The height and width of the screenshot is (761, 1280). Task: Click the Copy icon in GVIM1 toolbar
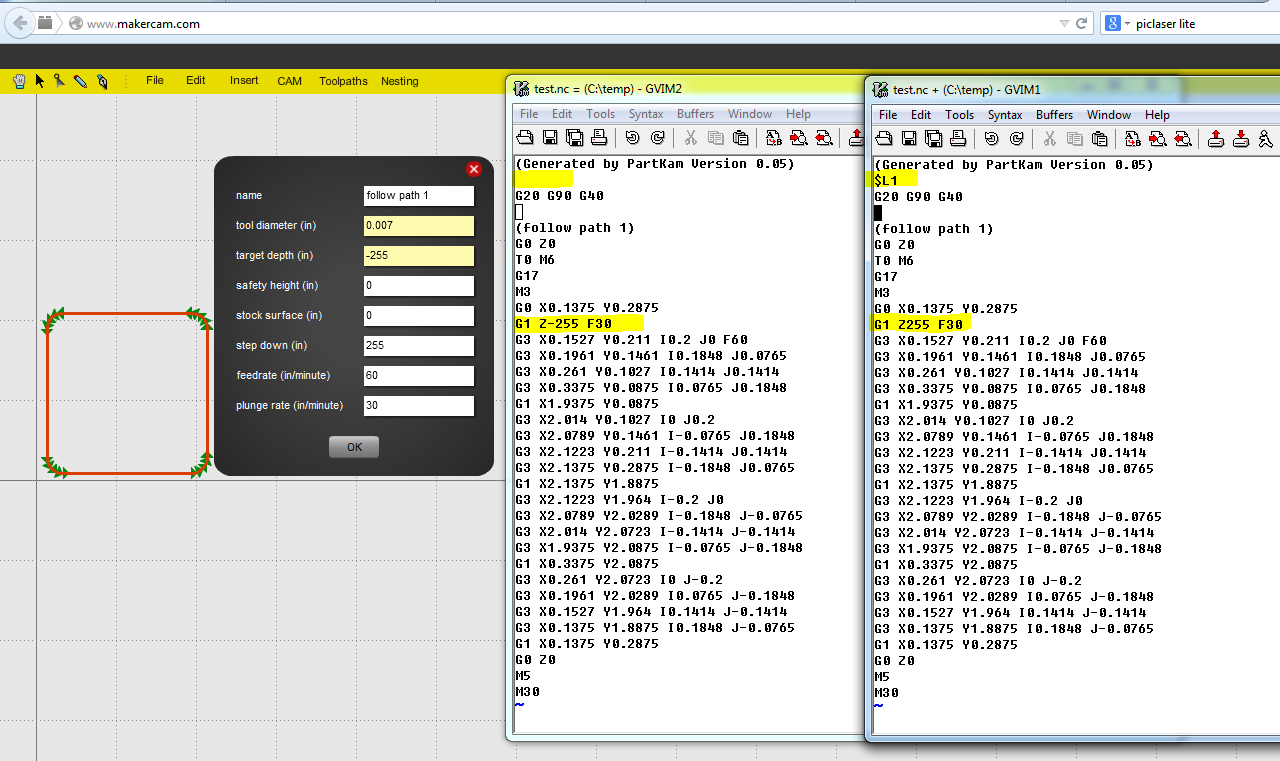click(1074, 139)
